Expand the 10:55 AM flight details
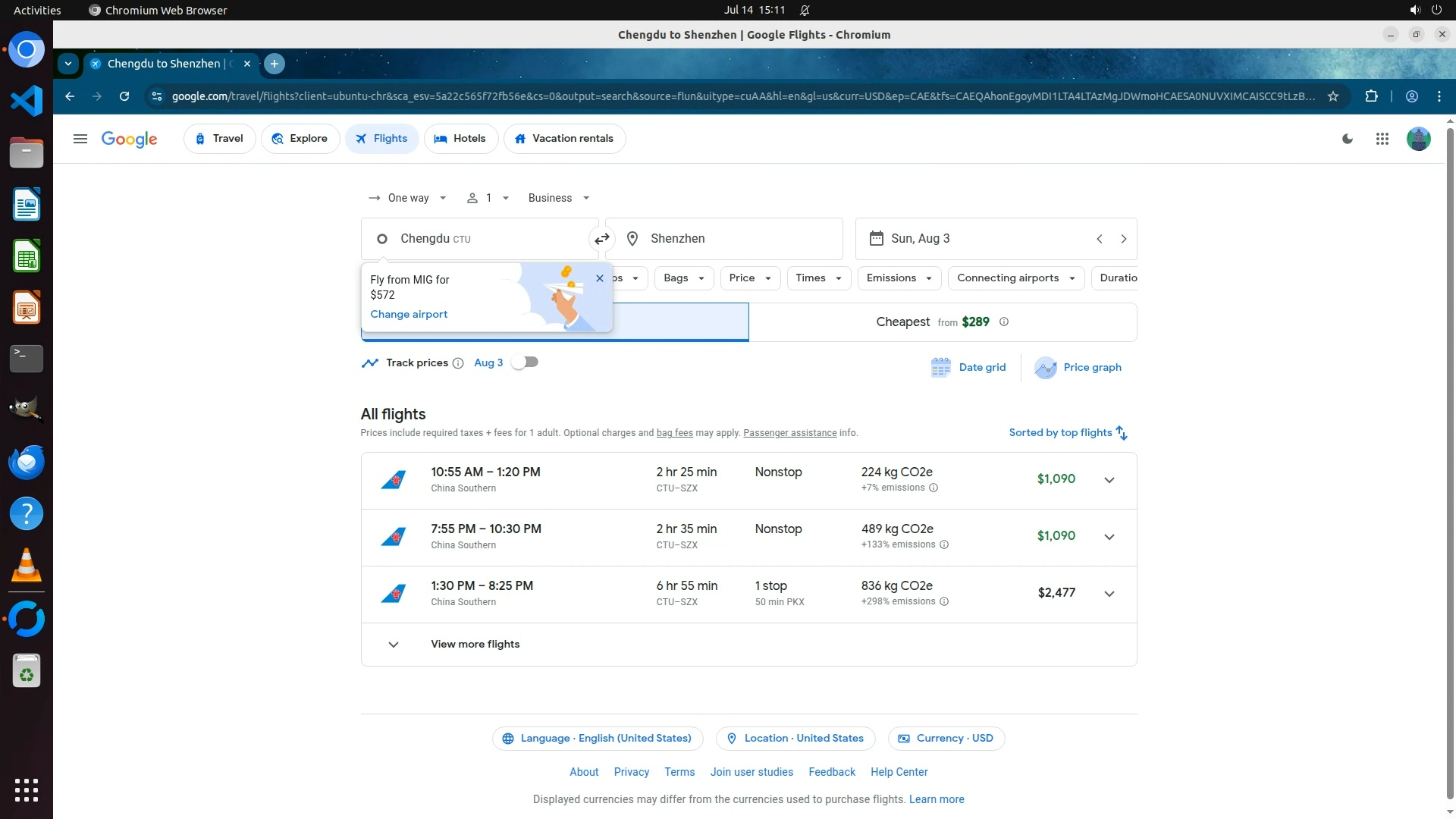The width and height of the screenshot is (1456, 819). click(x=1109, y=480)
